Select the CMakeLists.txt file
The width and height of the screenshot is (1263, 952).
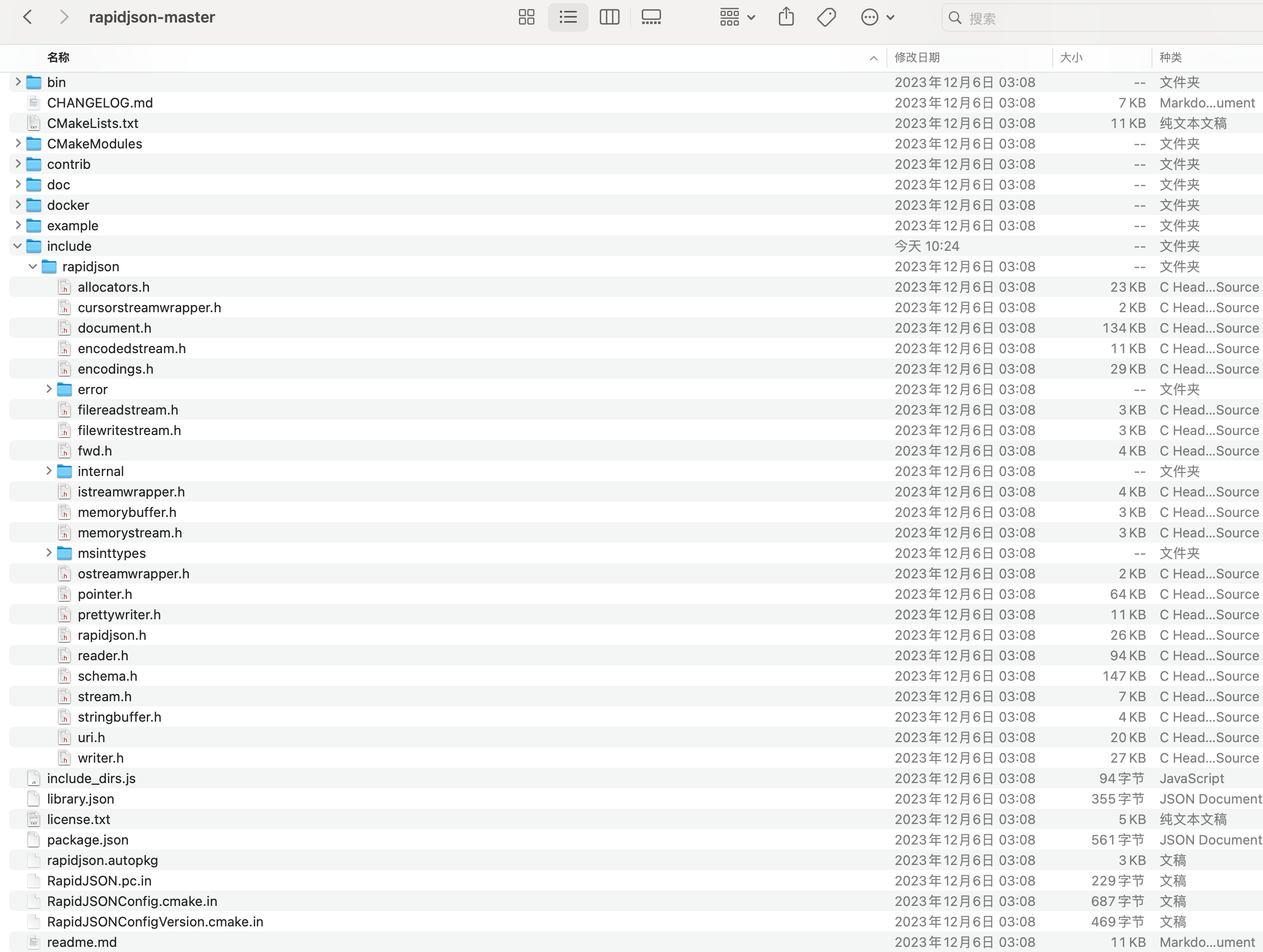pyautogui.click(x=93, y=123)
